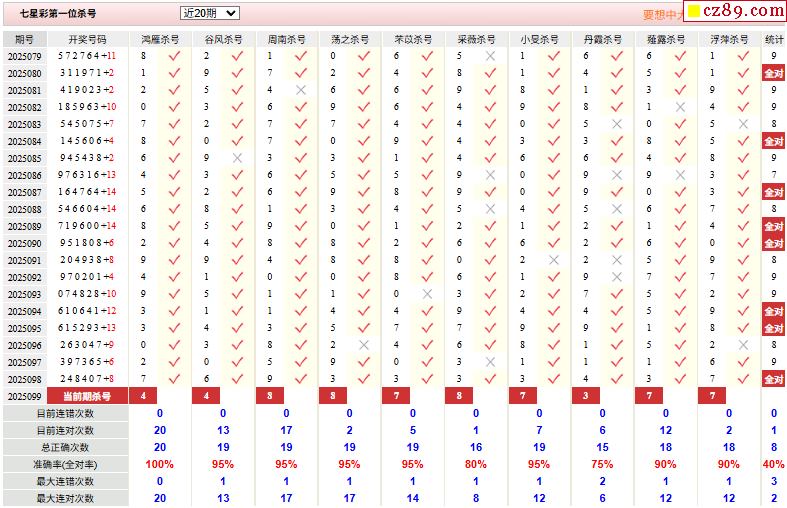Click the X mark in 2025091 小旻 column
The width and height of the screenshot is (787, 508).
point(554,260)
